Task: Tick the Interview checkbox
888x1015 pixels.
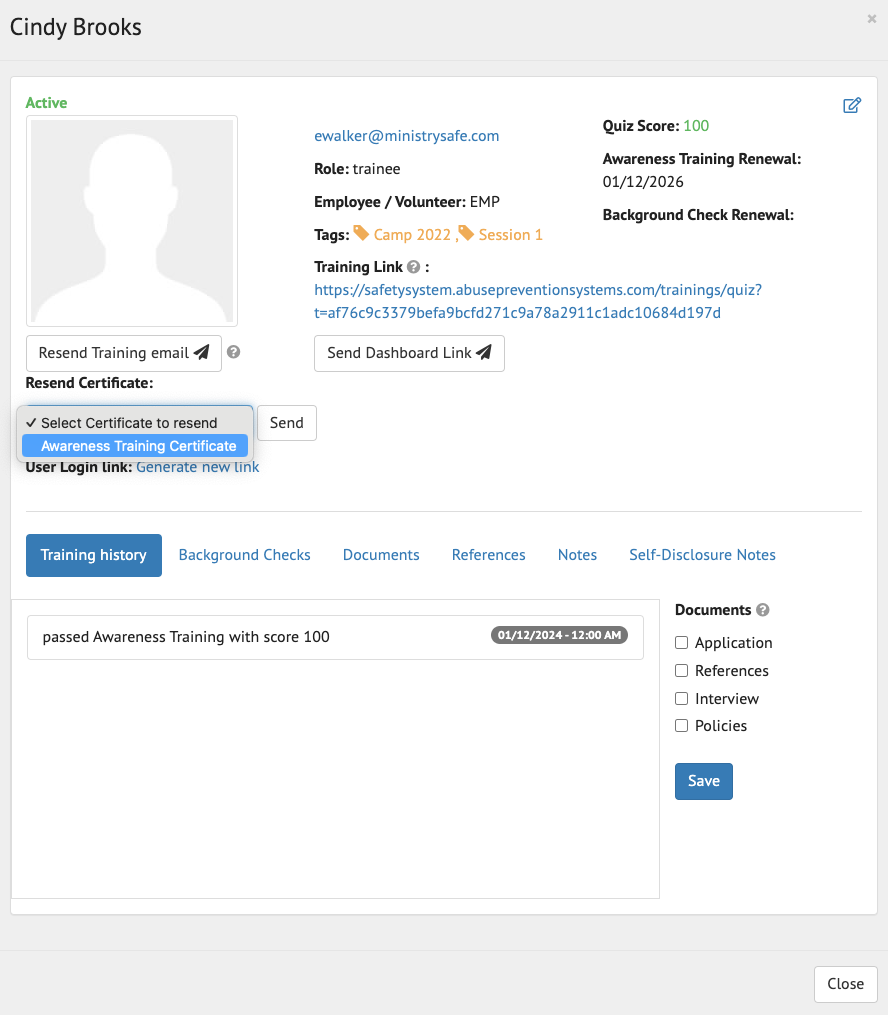Action: pyautogui.click(x=682, y=699)
